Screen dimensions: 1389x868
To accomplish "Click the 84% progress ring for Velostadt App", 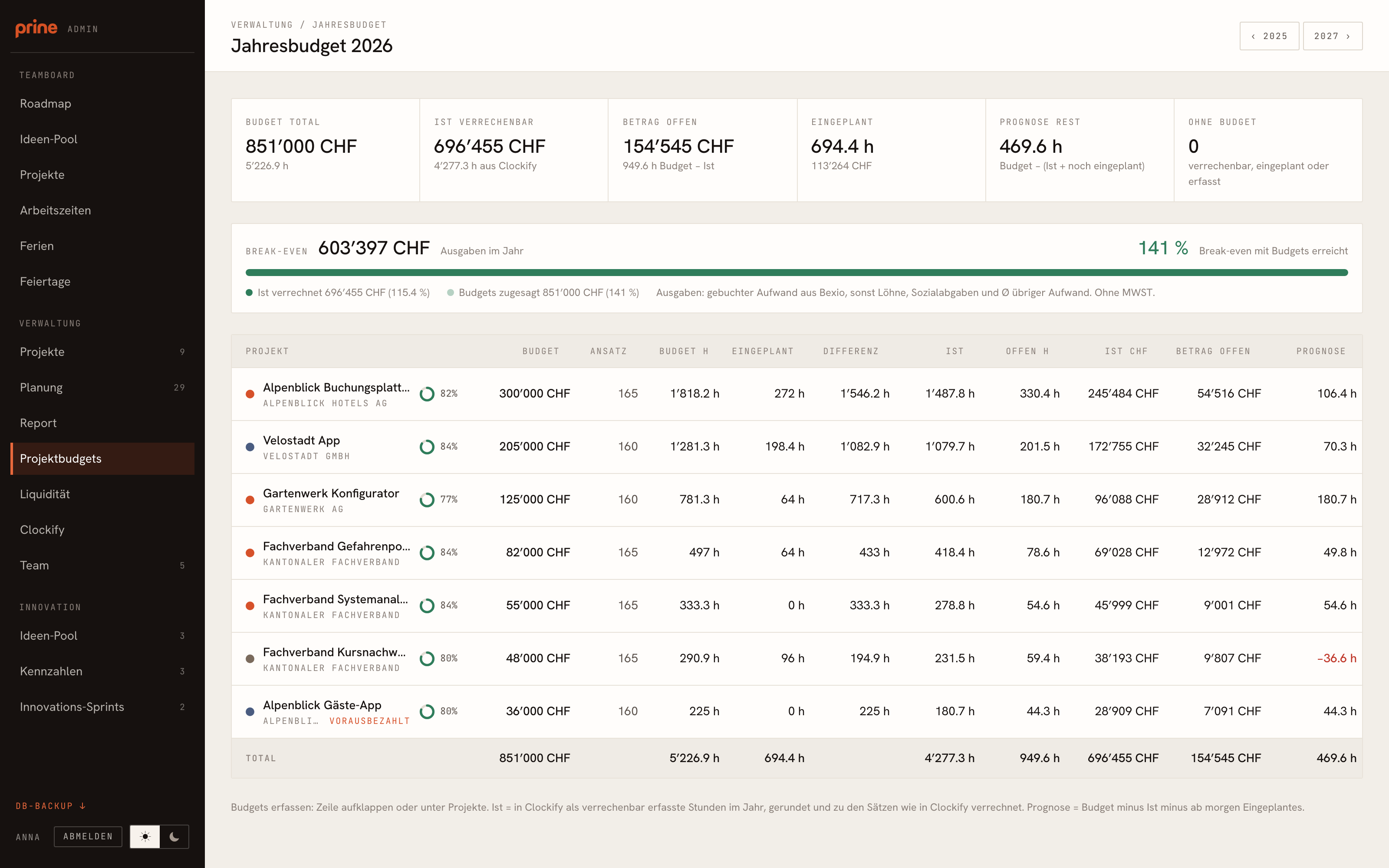I will (427, 447).
